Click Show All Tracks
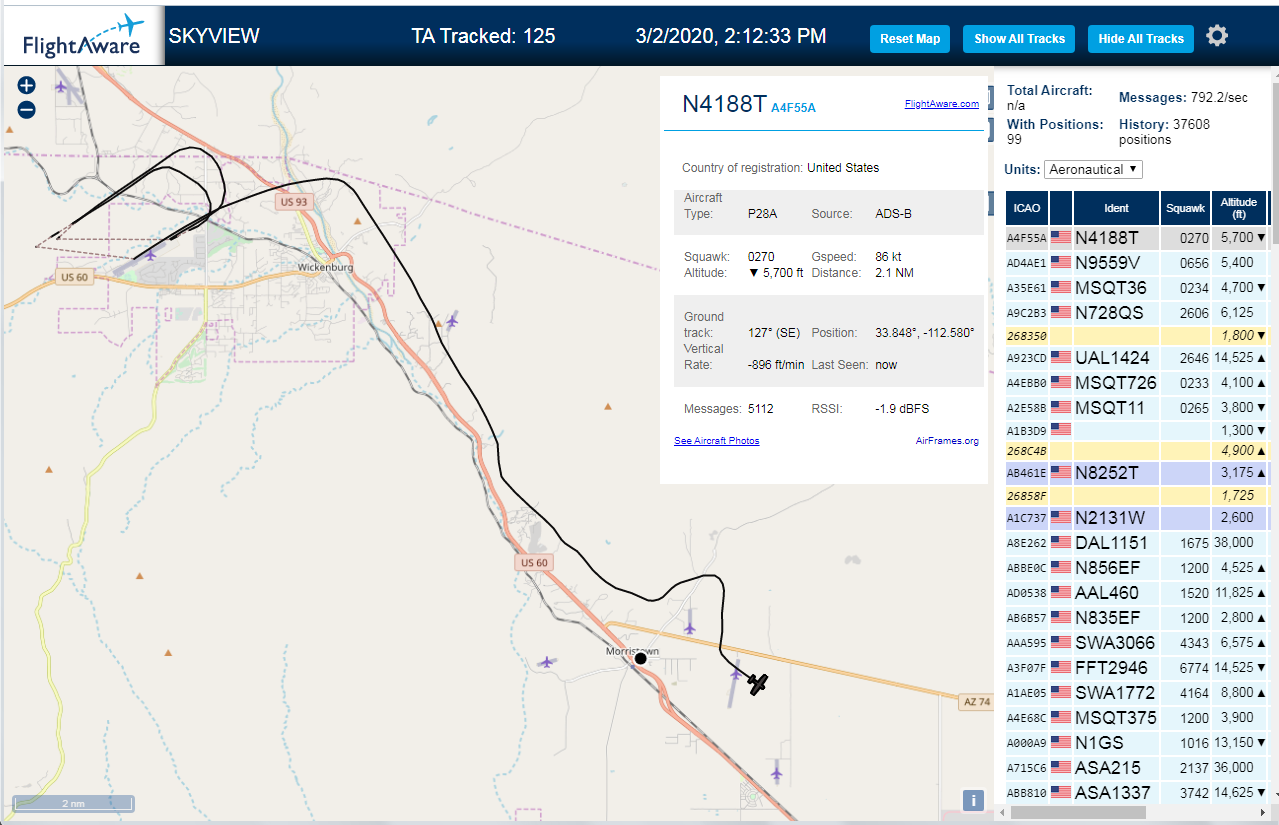This screenshot has height=825, width=1279. click(x=1019, y=39)
